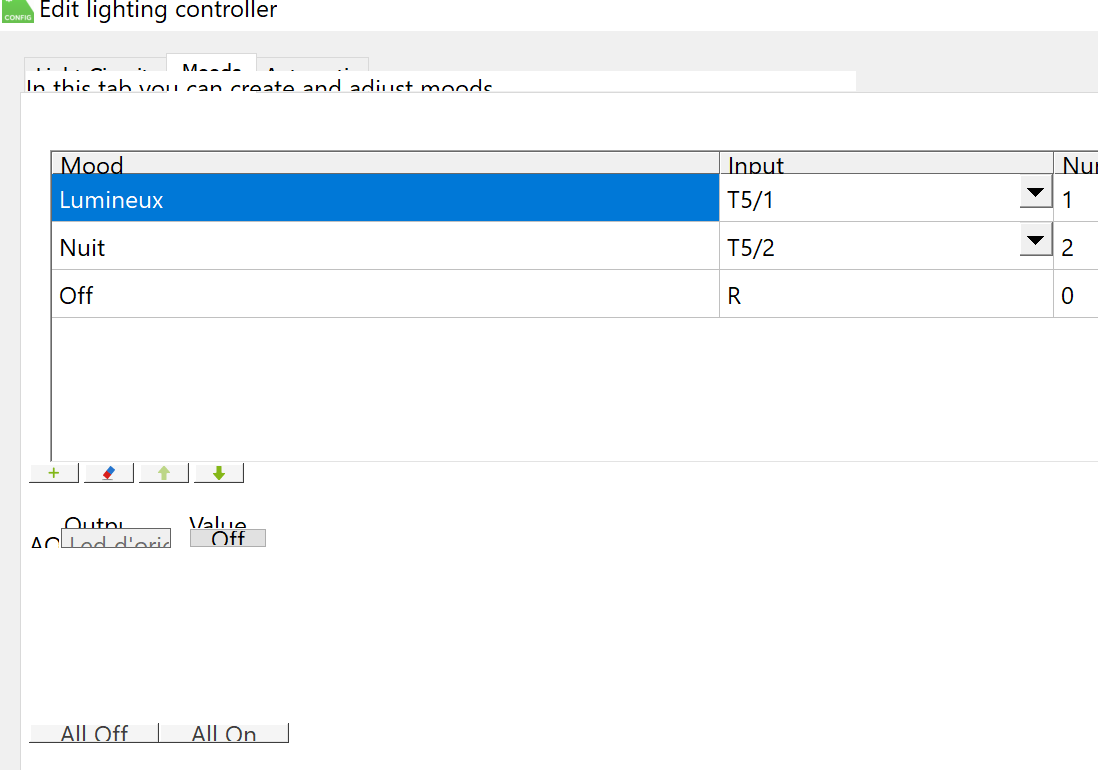The width and height of the screenshot is (1098, 770).
Task: Click the Mood column header
Action: pos(385,164)
